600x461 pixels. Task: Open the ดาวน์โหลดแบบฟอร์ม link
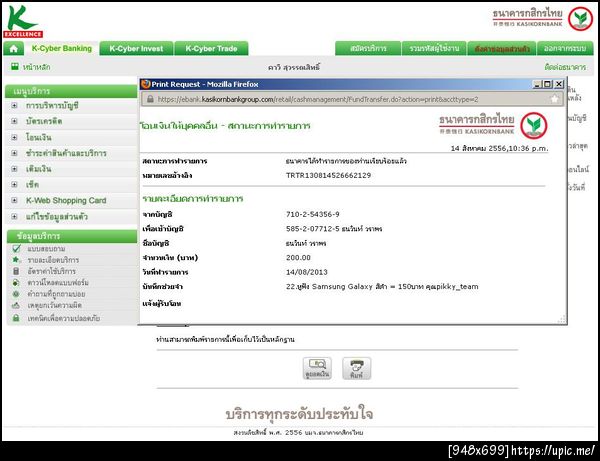(x=58, y=283)
